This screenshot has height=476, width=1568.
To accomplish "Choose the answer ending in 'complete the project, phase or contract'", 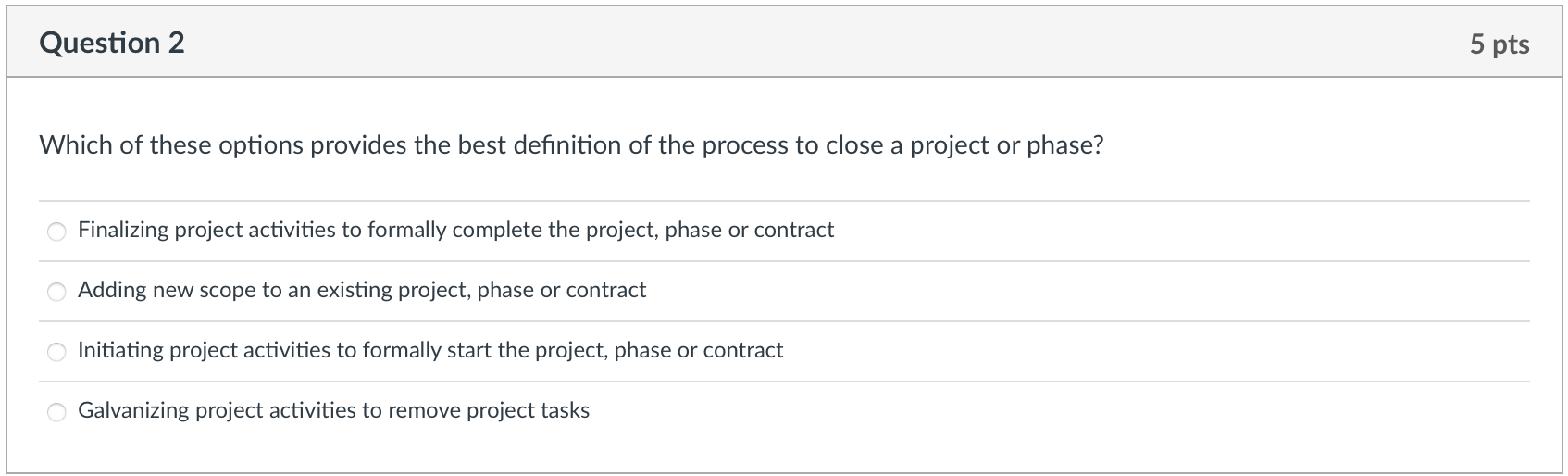I will pyautogui.click(x=57, y=232).
